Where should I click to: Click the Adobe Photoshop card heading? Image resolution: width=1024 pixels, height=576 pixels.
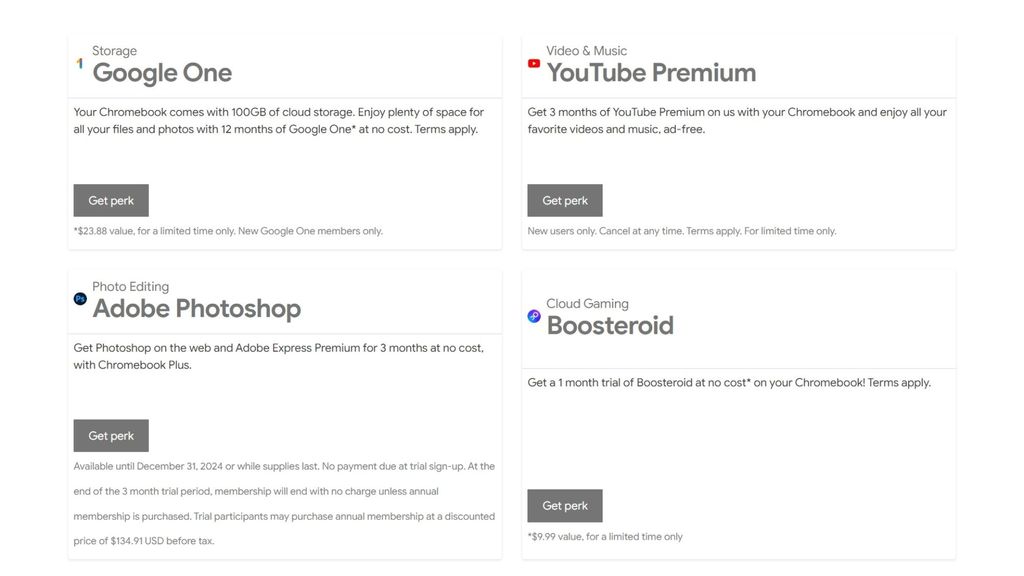coord(197,310)
